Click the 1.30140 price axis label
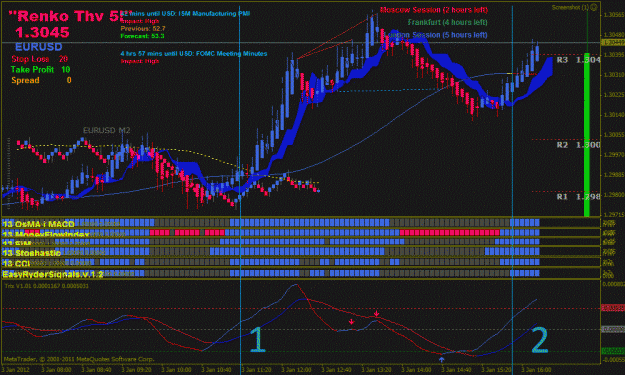The image size is (625, 375). click(614, 115)
